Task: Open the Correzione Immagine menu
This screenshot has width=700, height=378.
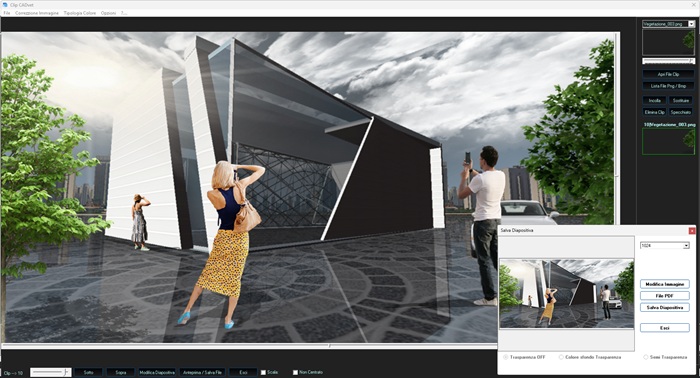Action: [37, 13]
